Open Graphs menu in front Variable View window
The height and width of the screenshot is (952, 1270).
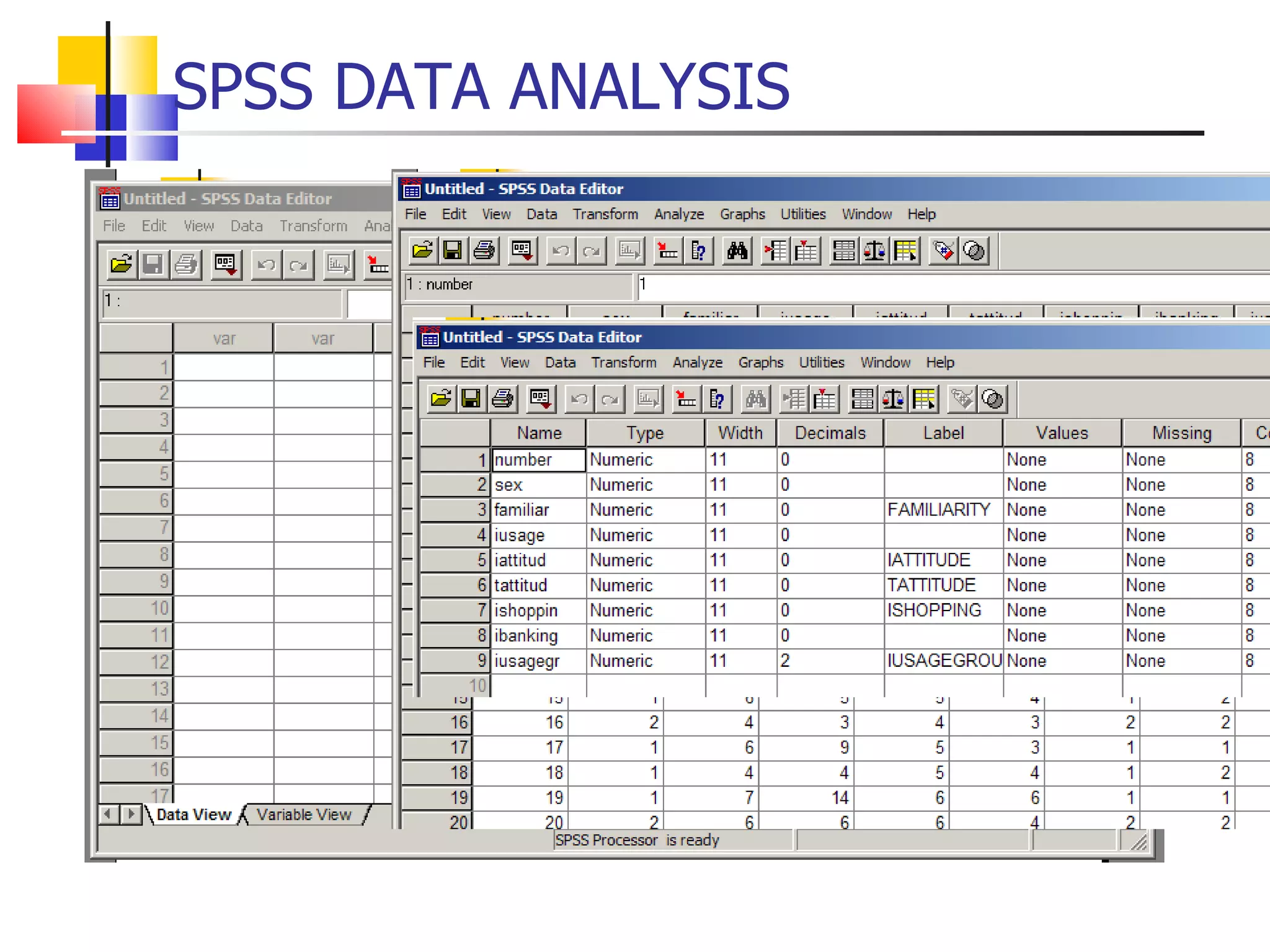click(761, 363)
